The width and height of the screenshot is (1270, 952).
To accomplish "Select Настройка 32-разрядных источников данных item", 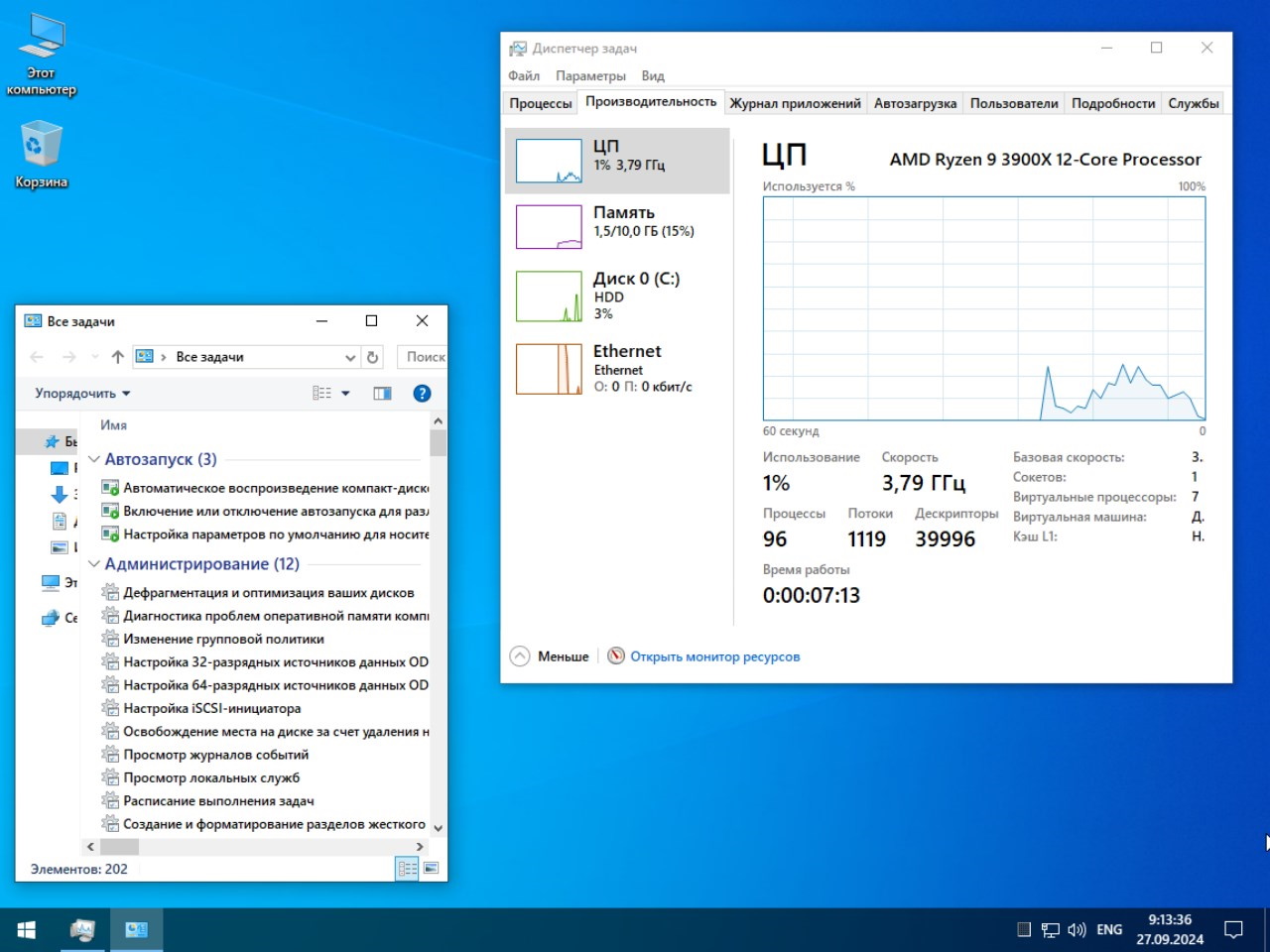I will (x=266, y=662).
